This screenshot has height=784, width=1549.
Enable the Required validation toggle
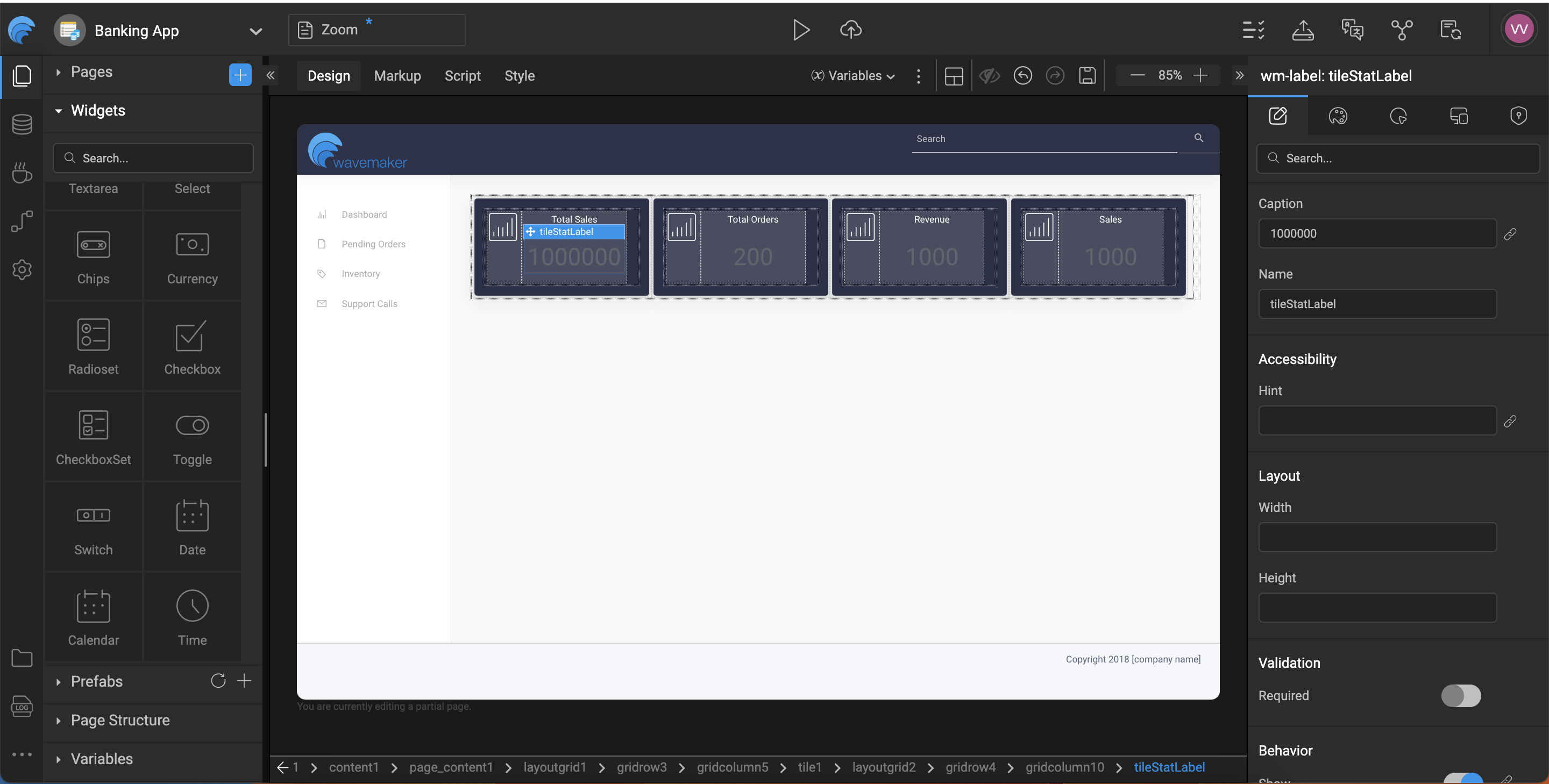pyautogui.click(x=1462, y=696)
